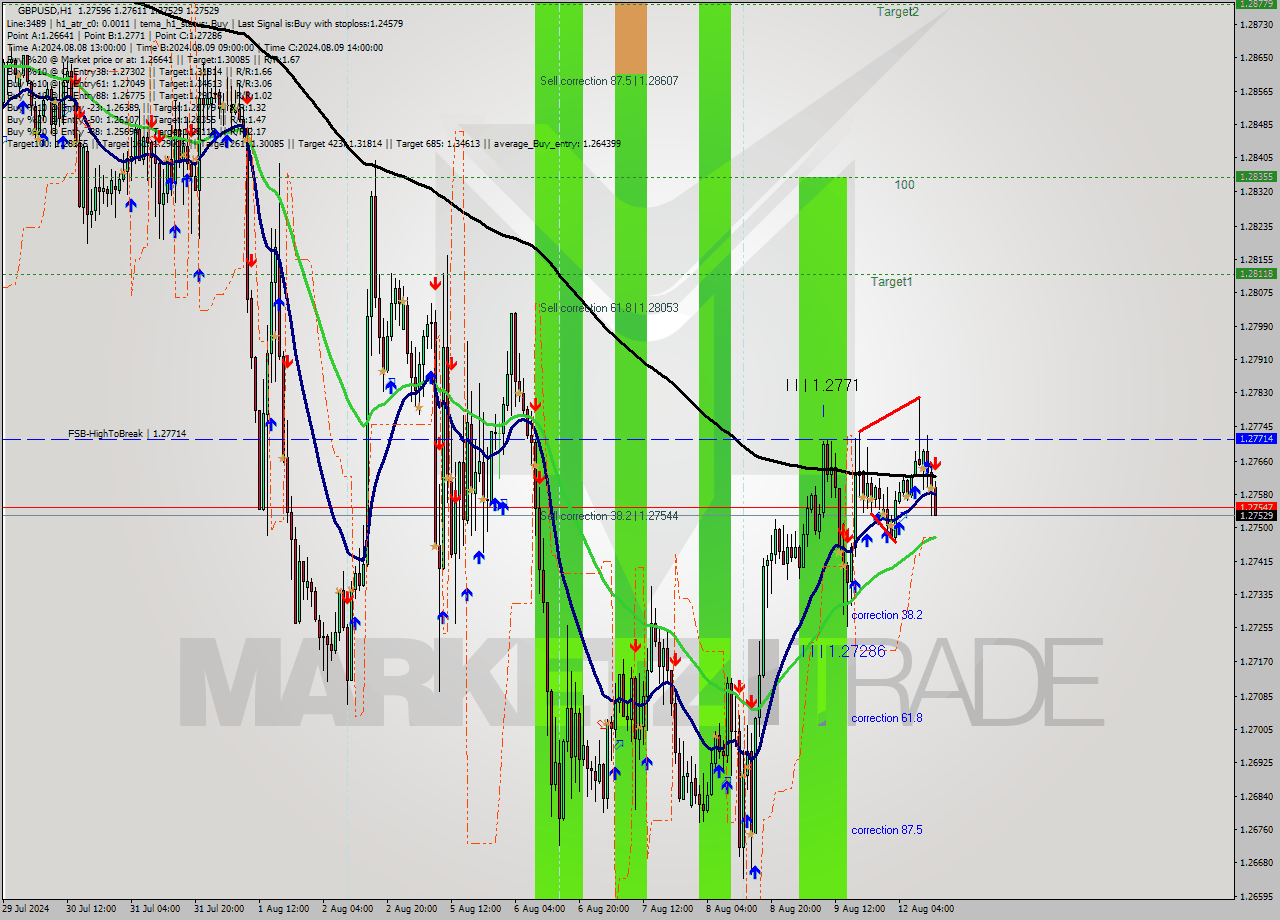
Task: Click the '9 Aug 12:00' time label
Action: point(859,909)
